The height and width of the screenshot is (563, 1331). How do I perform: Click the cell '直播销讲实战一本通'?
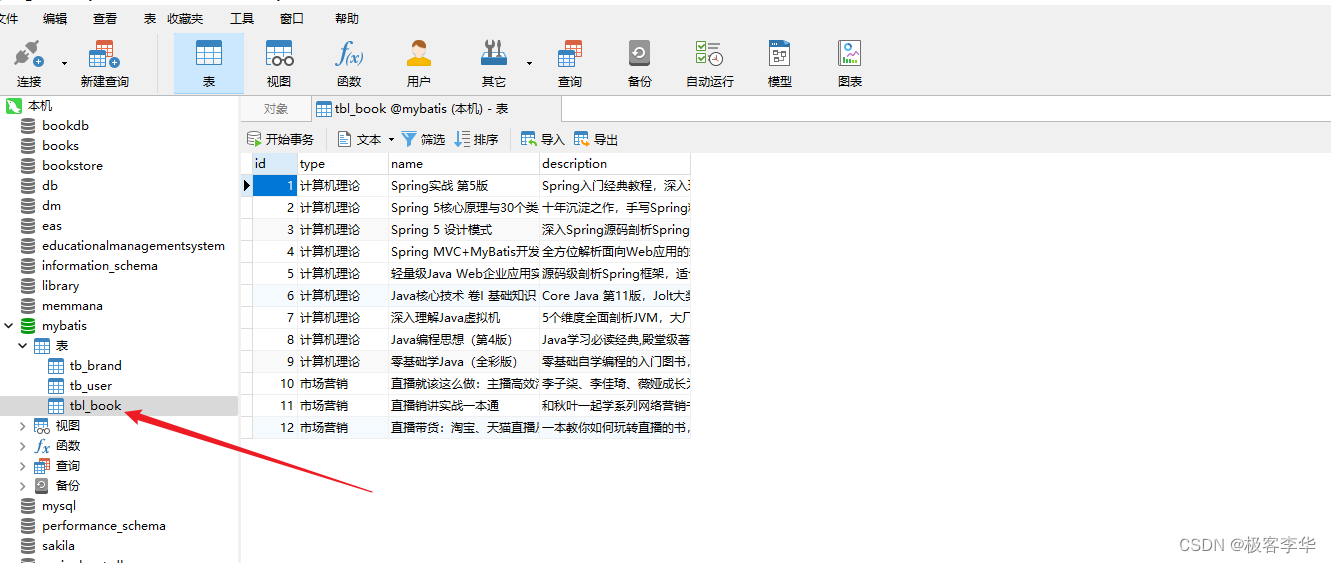click(464, 405)
